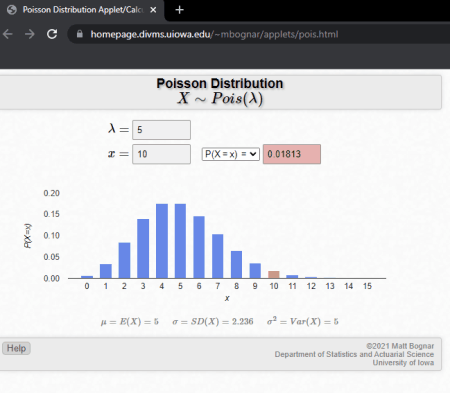Click the highlighted red bar at x = 10
450x393 pixels.
coord(274,274)
